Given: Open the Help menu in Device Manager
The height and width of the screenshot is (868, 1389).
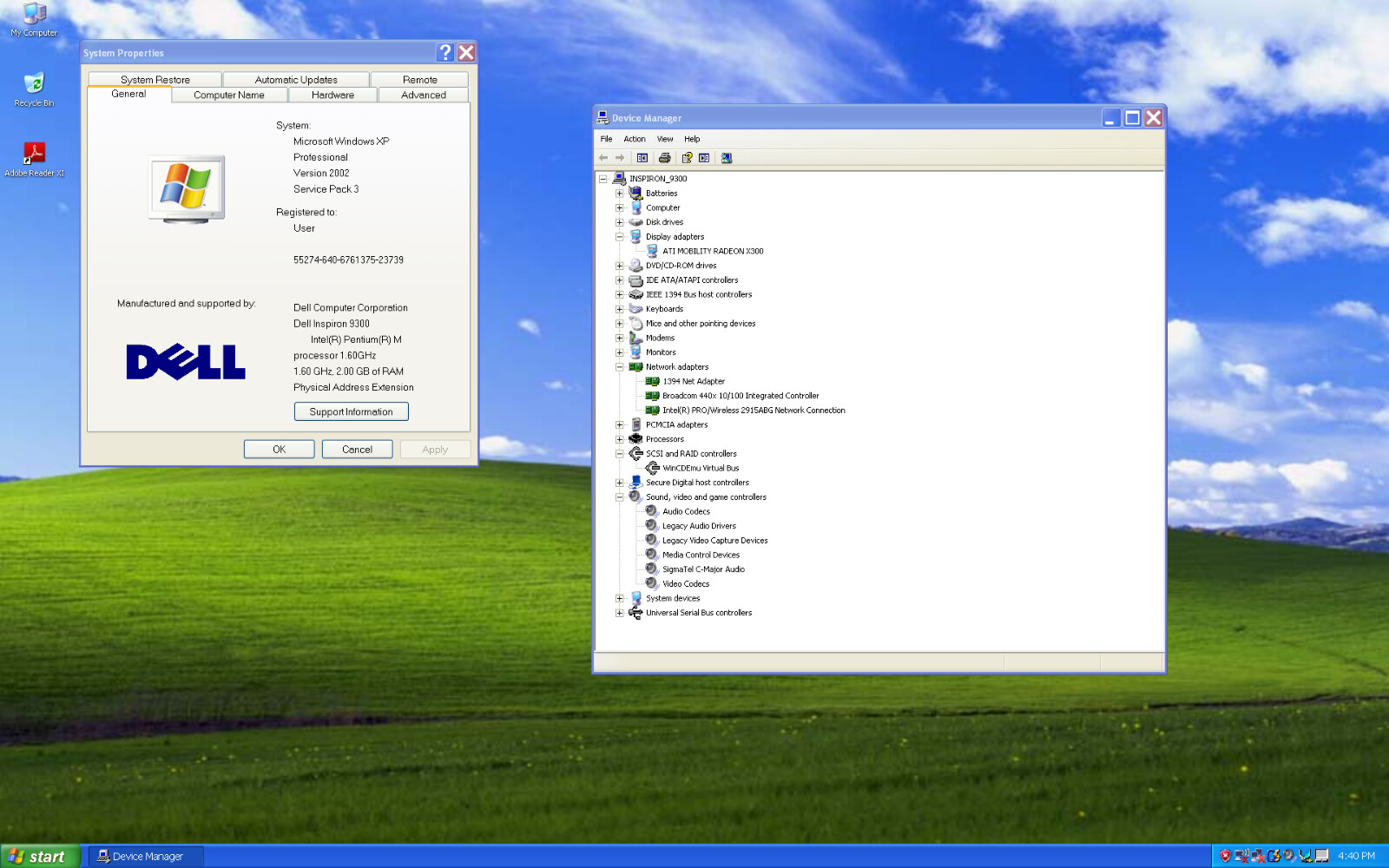Looking at the screenshot, I should click(x=692, y=139).
